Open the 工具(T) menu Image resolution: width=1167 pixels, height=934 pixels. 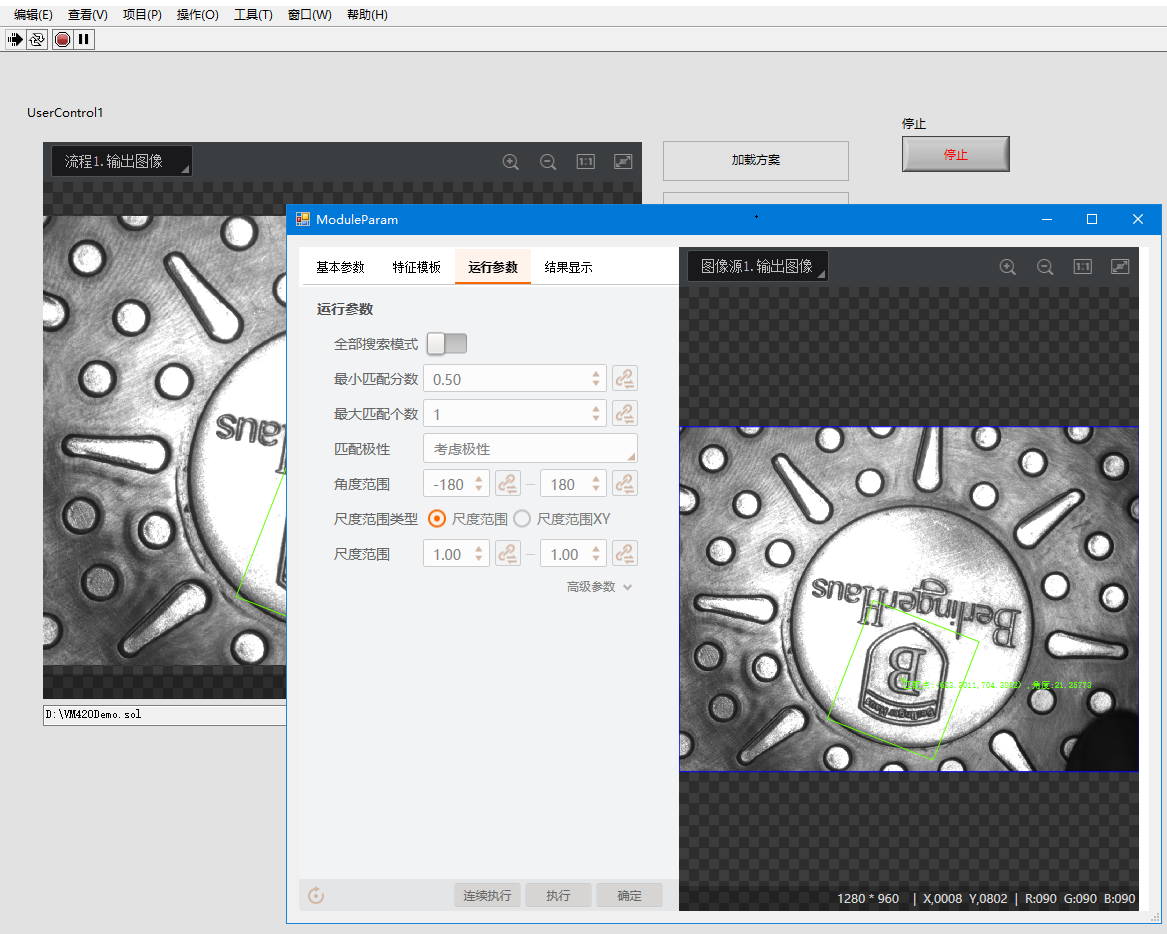click(253, 15)
